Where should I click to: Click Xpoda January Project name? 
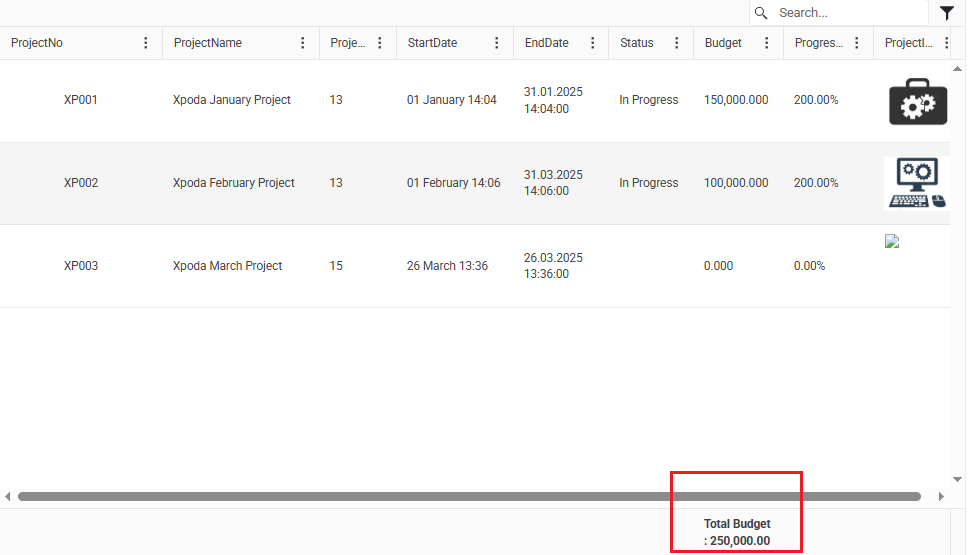(232, 100)
